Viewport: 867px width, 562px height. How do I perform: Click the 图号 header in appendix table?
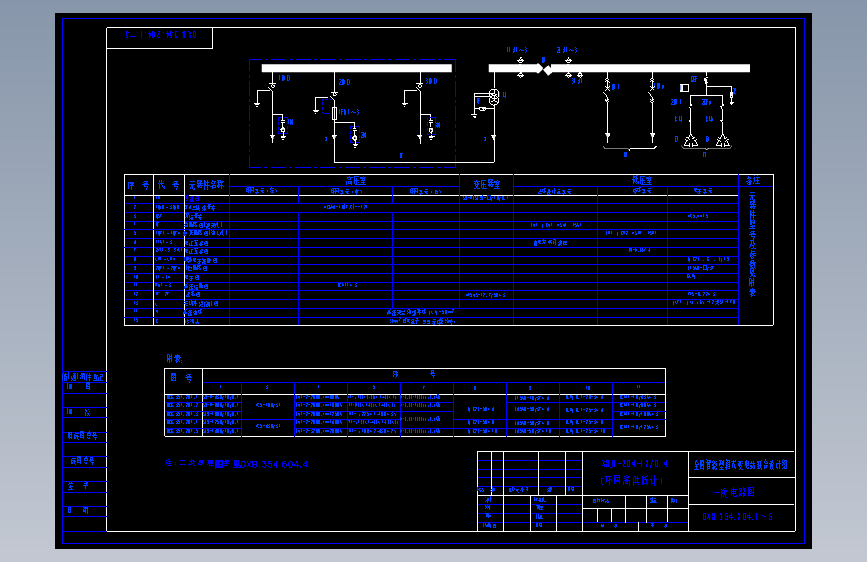pos(181,378)
